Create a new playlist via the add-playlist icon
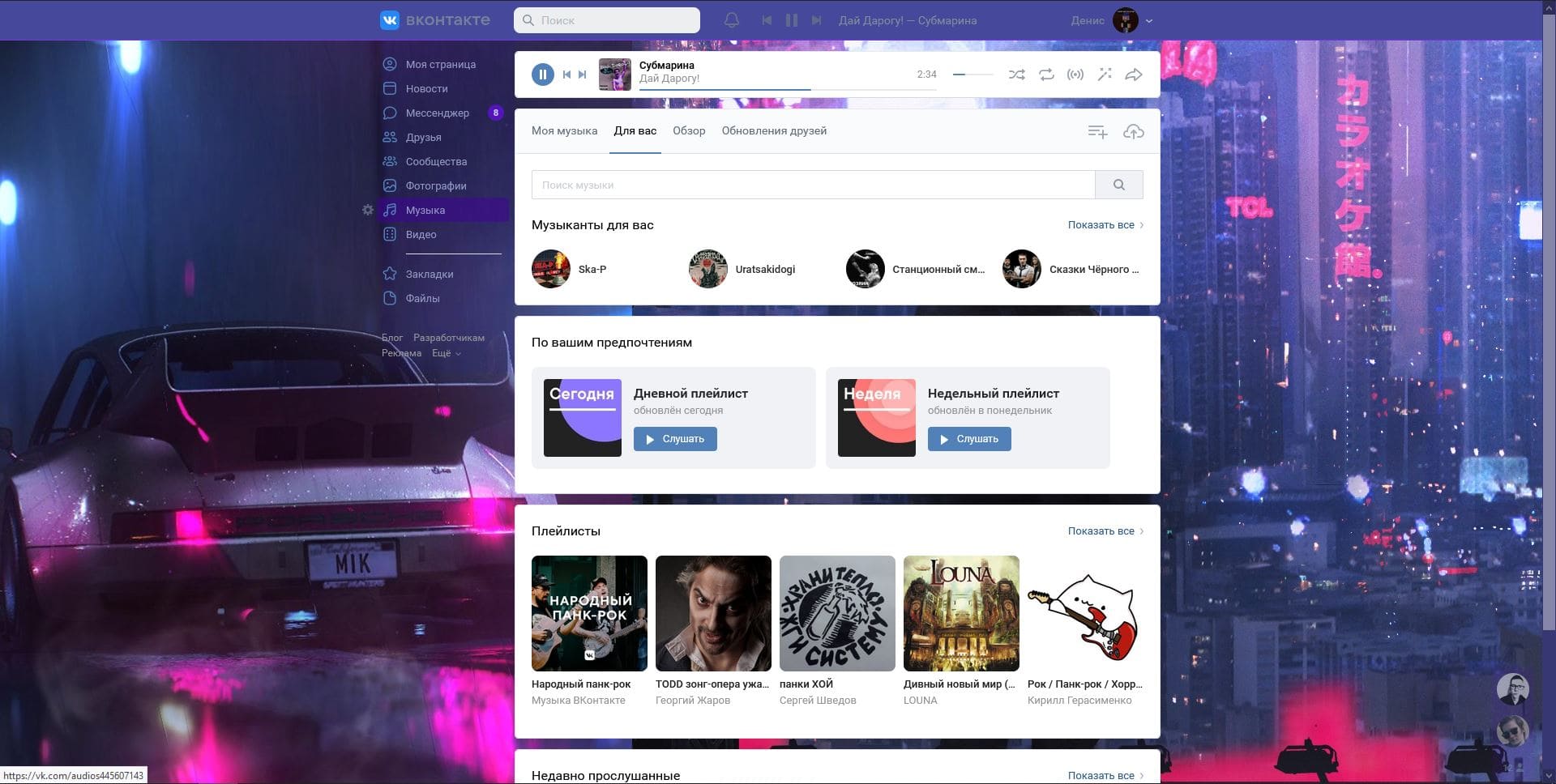This screenshot has width=1556, height=784. coord(1097,130)
